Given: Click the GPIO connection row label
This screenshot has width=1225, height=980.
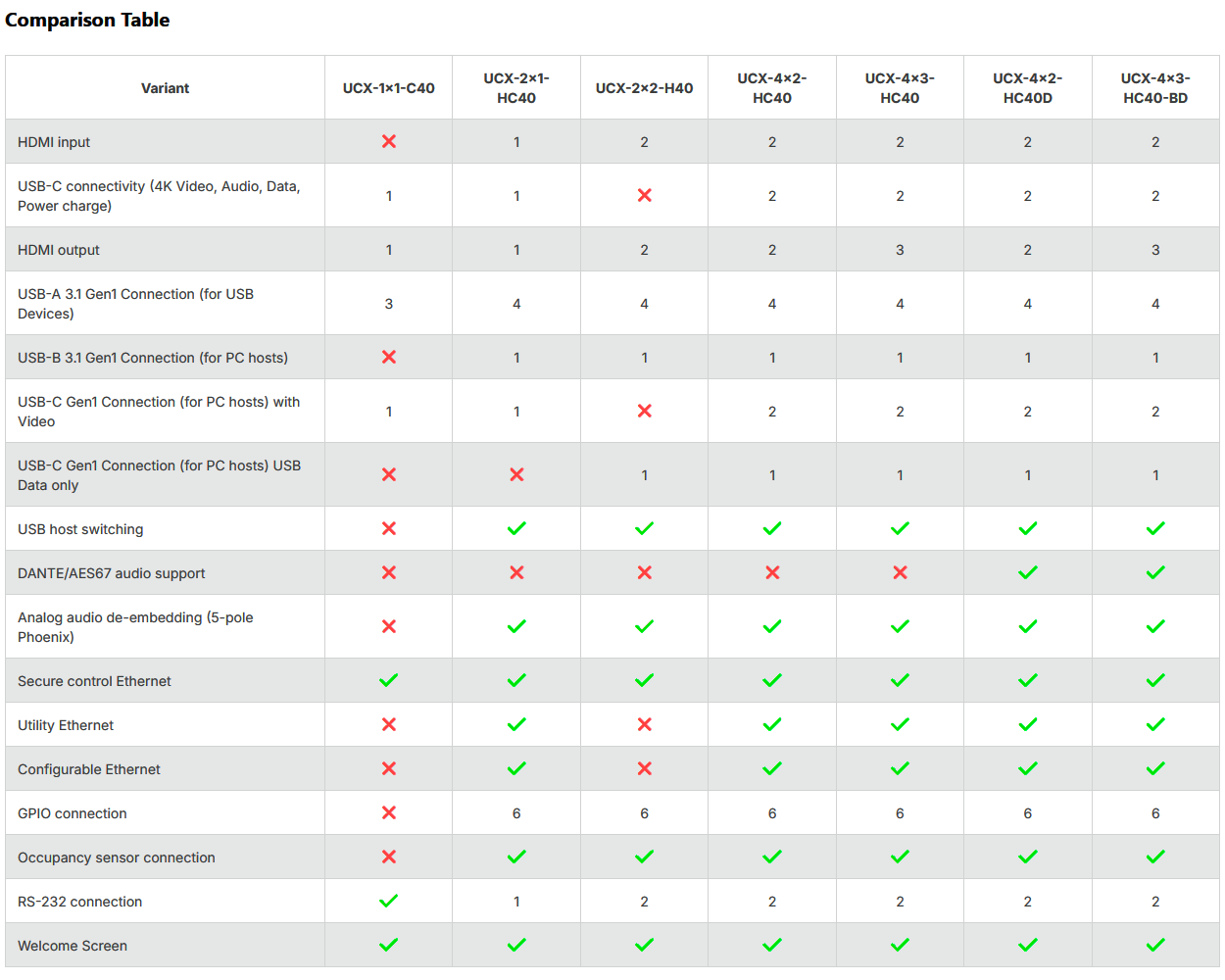Looking at the screenshot, I should tap(73, 813).
